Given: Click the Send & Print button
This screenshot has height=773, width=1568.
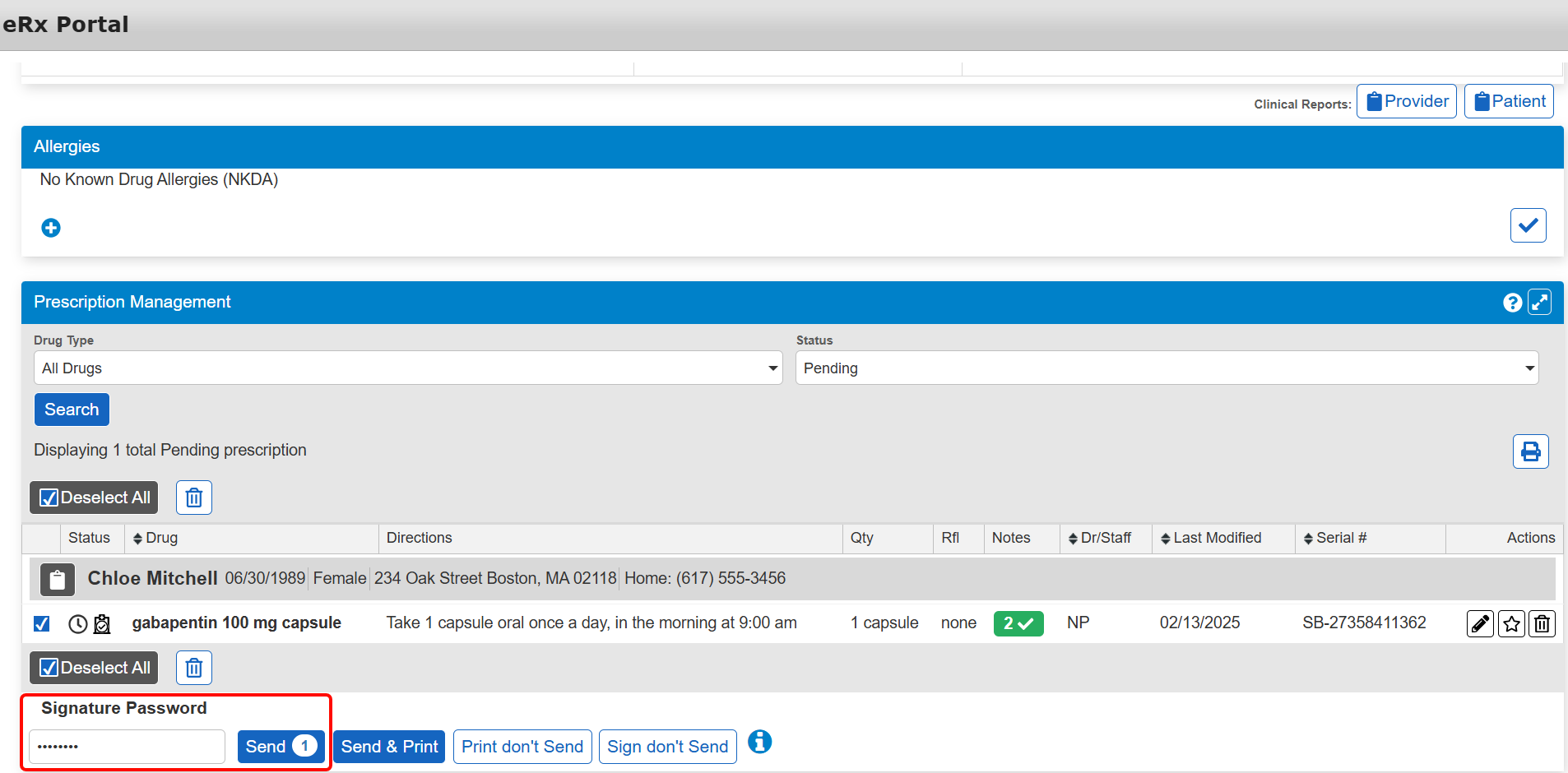Looking at the screenshot, I should click(389, 747).
